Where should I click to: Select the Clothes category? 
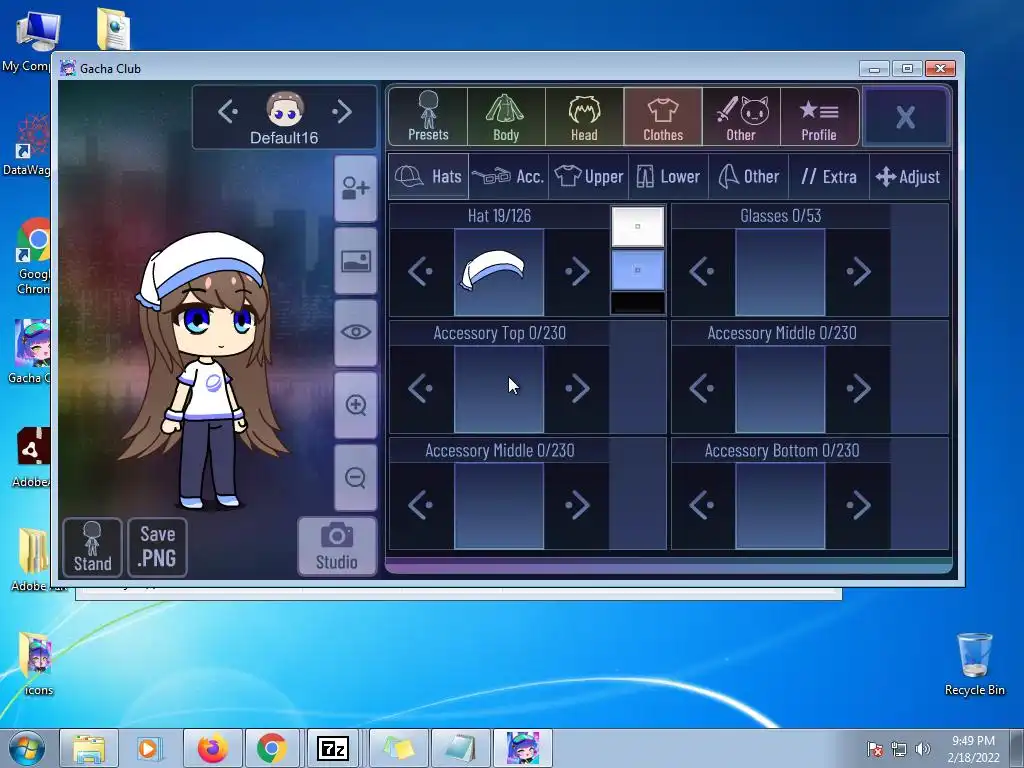pos(663,116)
